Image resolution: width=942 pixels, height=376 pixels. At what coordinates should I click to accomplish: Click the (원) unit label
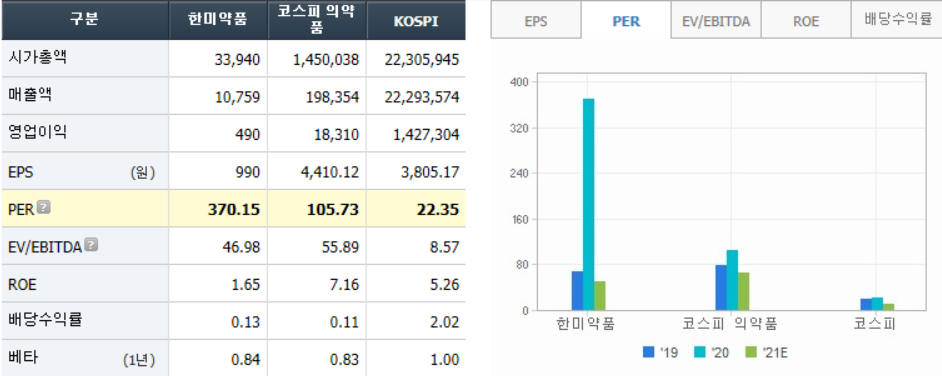(x=142, y=173)
